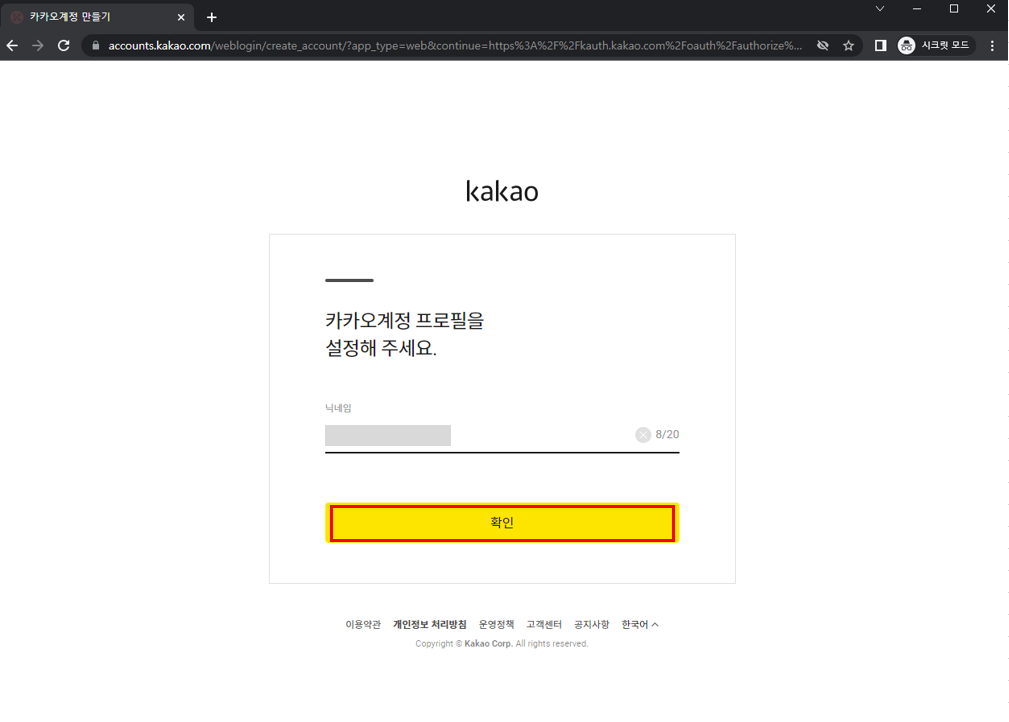Screen dimensions: 1009x722
Task: Close the 카카오계정 만들기 tab
Action: pyautogui.click(x=181, y=17)
